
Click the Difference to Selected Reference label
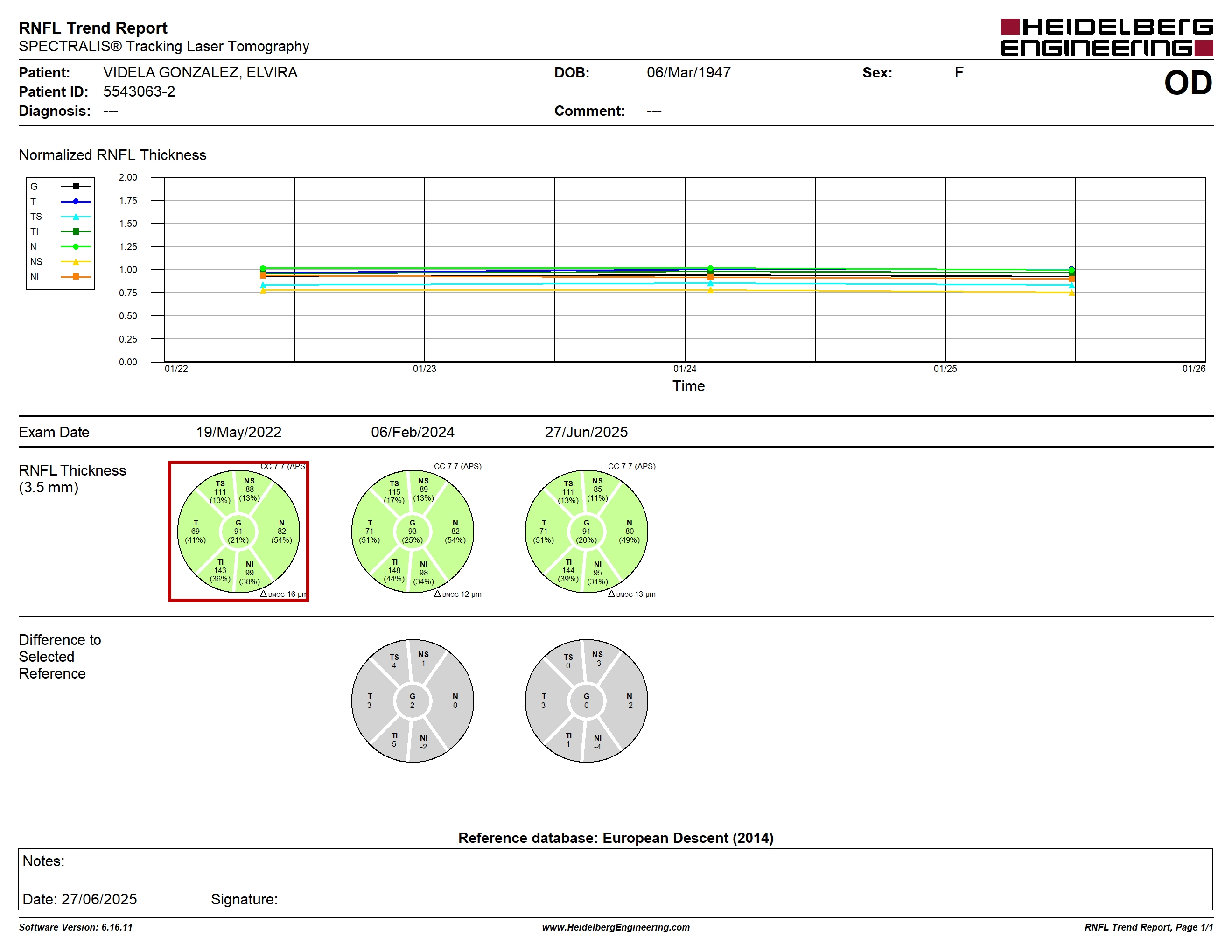coord(60,657)
